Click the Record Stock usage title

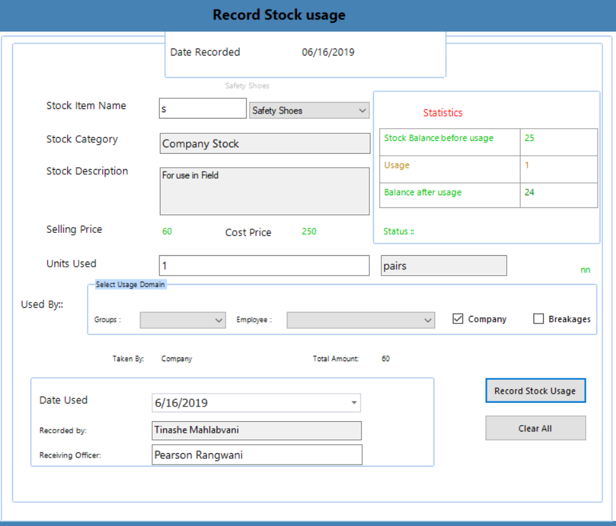pos(279,15)
